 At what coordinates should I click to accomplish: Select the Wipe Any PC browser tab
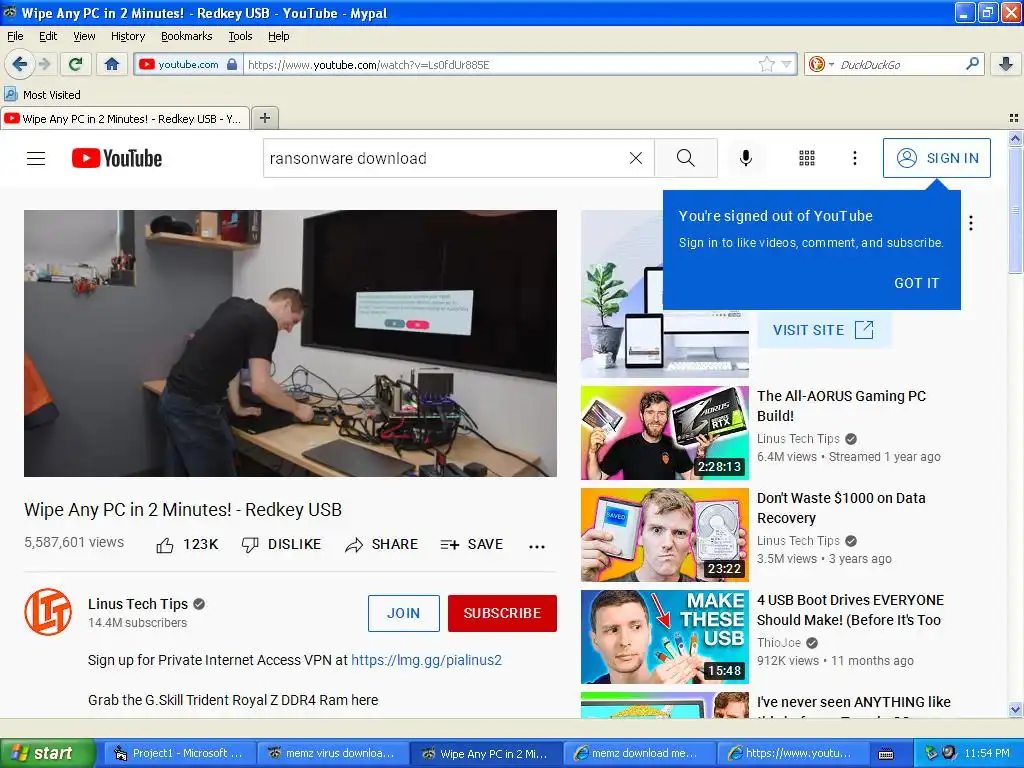[125, 118]
